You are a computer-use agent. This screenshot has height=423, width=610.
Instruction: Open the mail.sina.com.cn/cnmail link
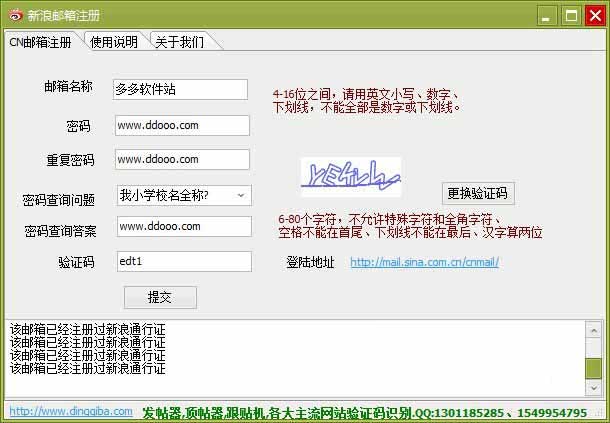point(424,262)
